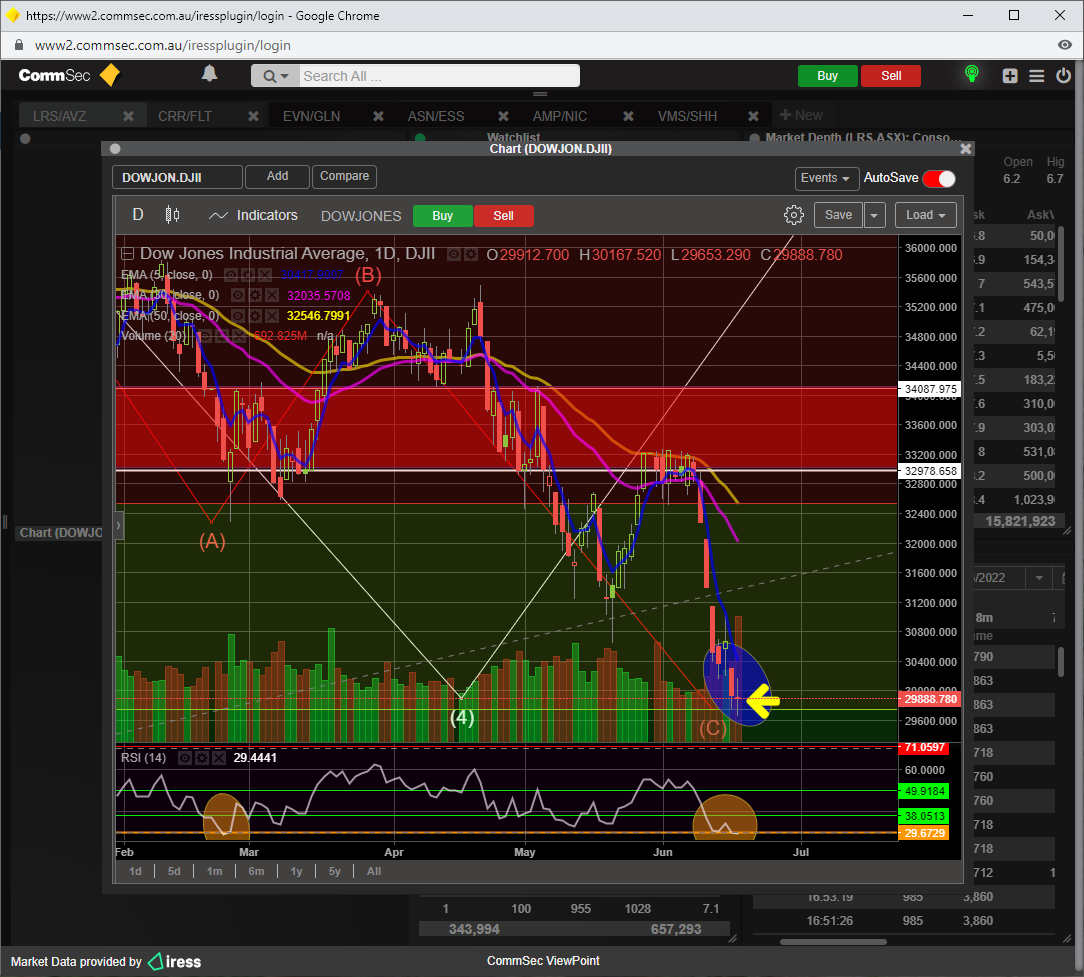Click the Compare button

coord(344,176)
